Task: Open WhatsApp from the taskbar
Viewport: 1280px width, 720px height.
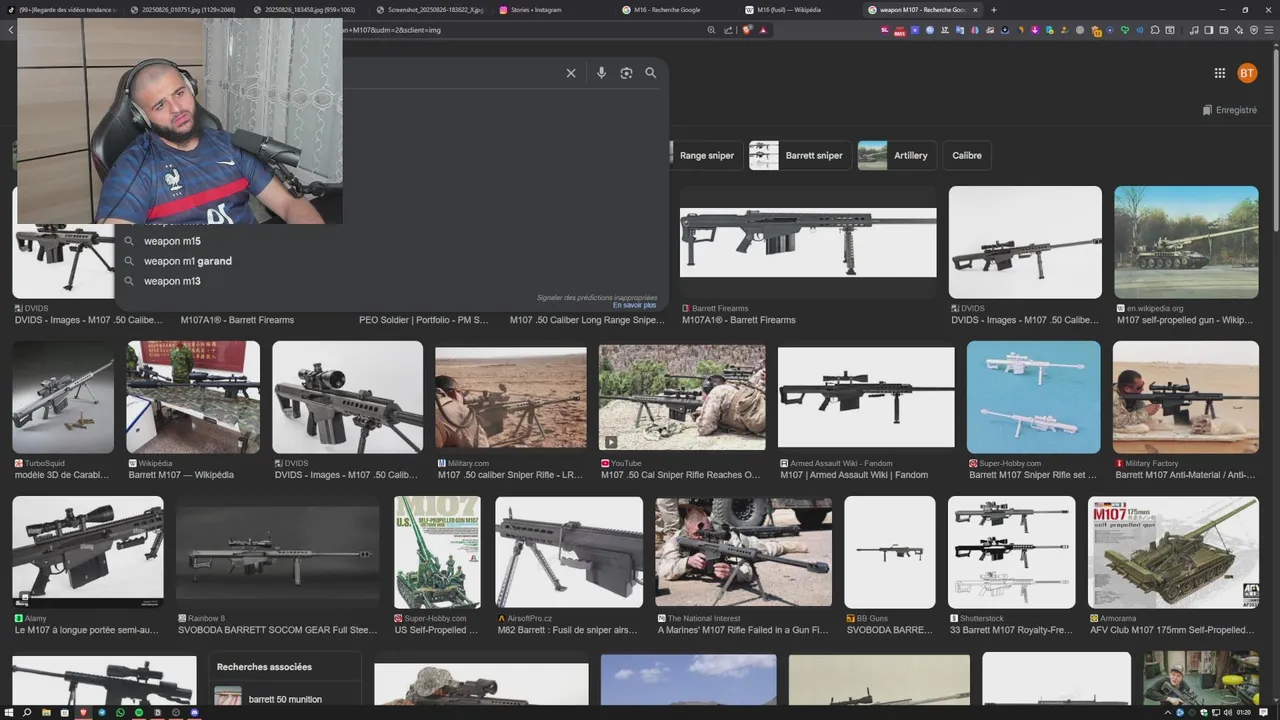Action: [x=120, y=712]
